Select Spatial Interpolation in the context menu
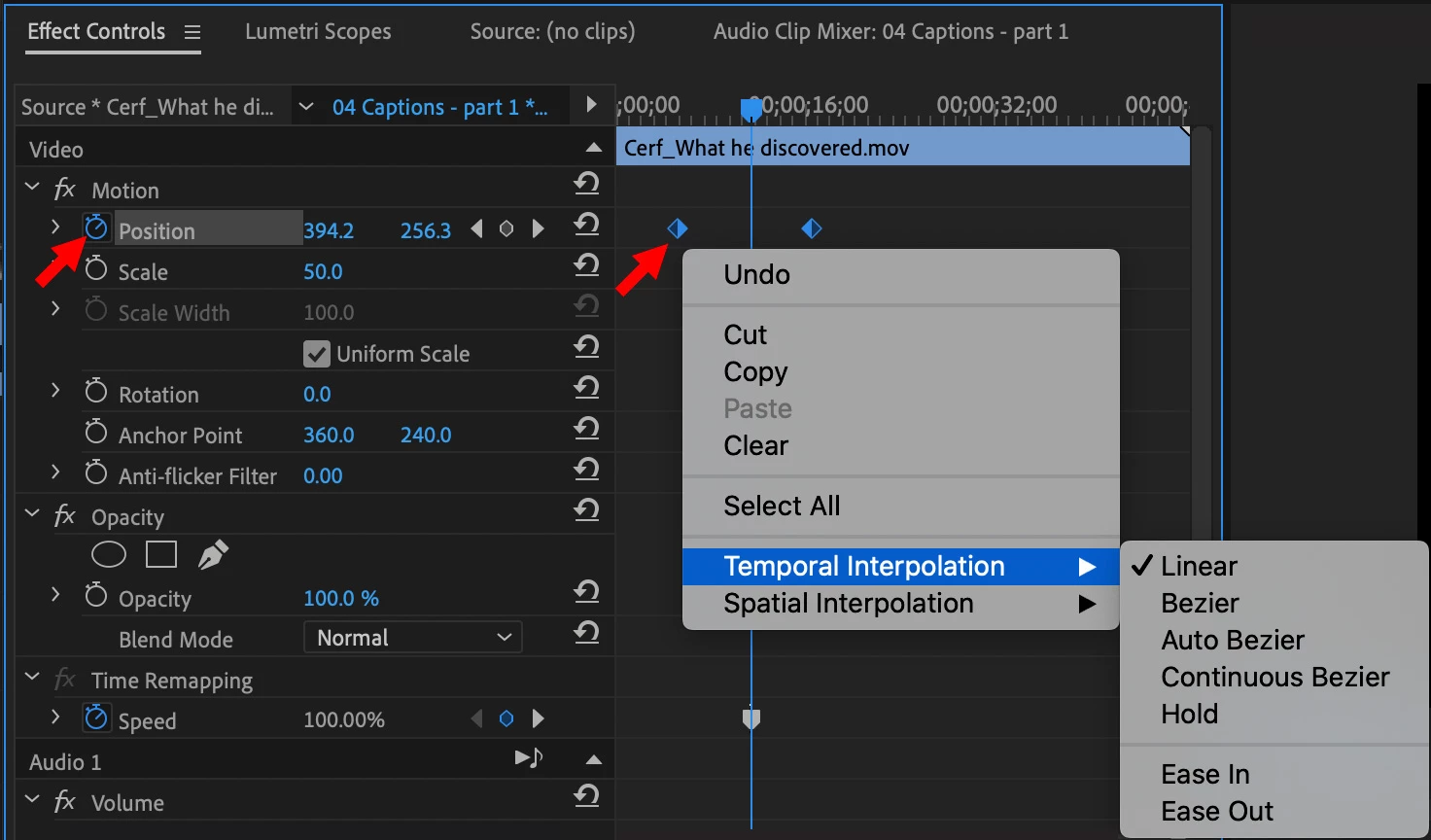Viewport: 1431px width, 840px height. click(x=849, y=604)
